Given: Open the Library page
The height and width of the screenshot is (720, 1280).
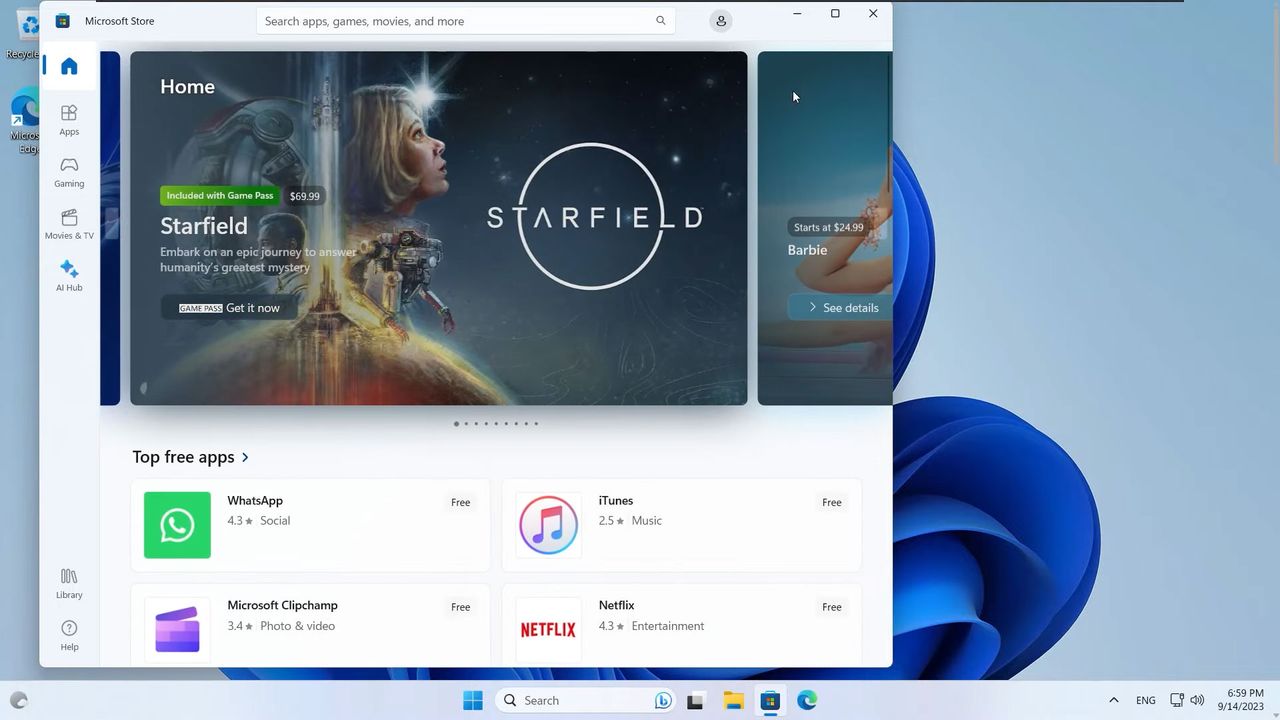Looking at the screenshot, I should click(x=69, y=583).
